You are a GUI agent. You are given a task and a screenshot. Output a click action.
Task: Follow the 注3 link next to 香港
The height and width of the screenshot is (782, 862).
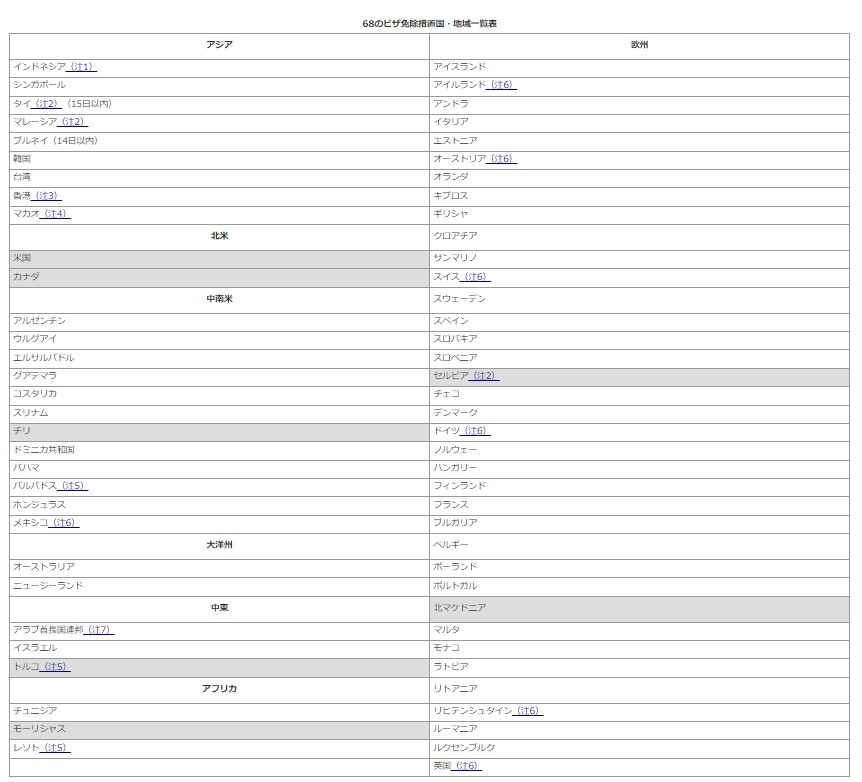(x=47, y=196)
